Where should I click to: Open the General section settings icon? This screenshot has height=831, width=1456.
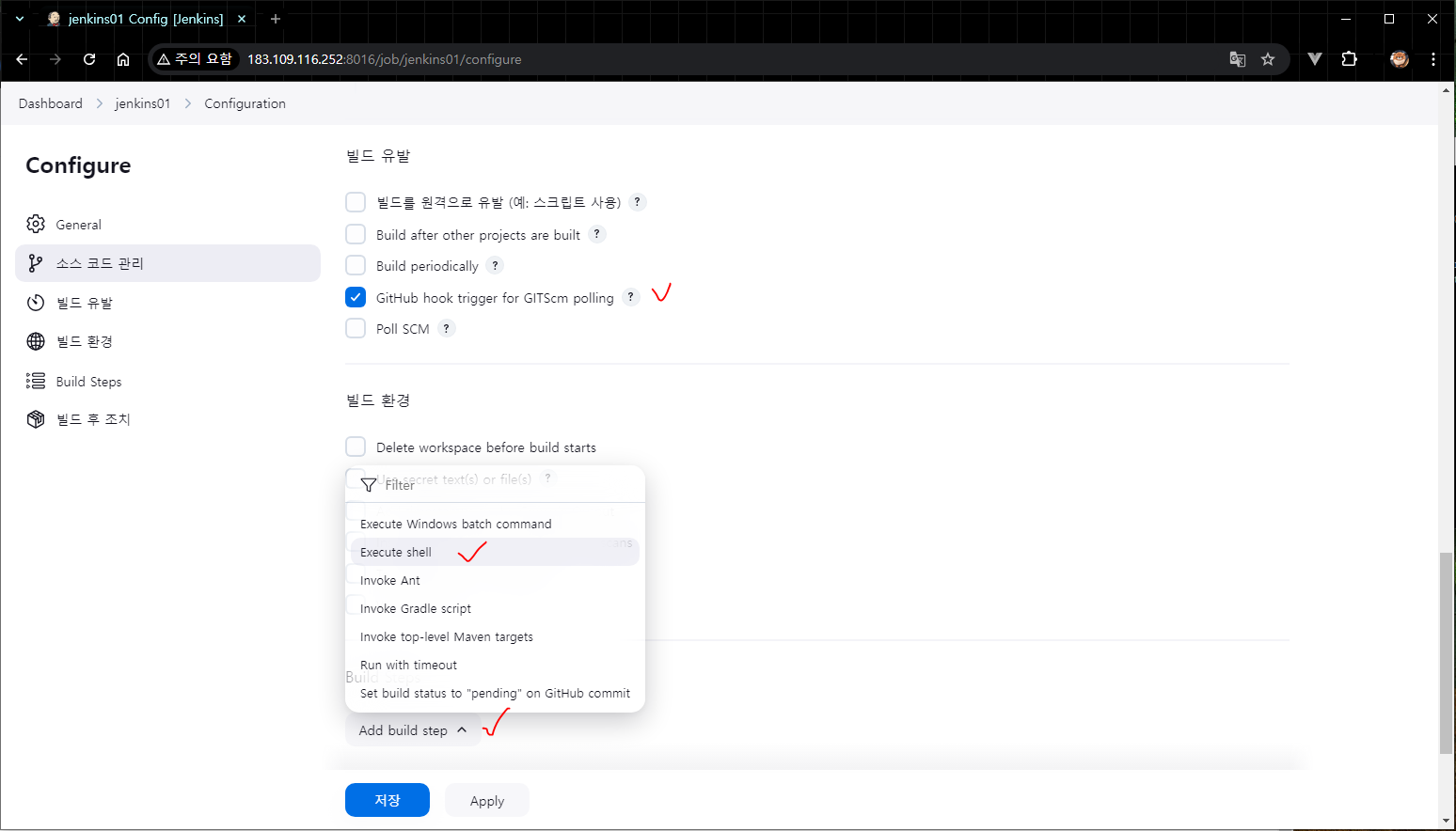[x=36, y=224]
